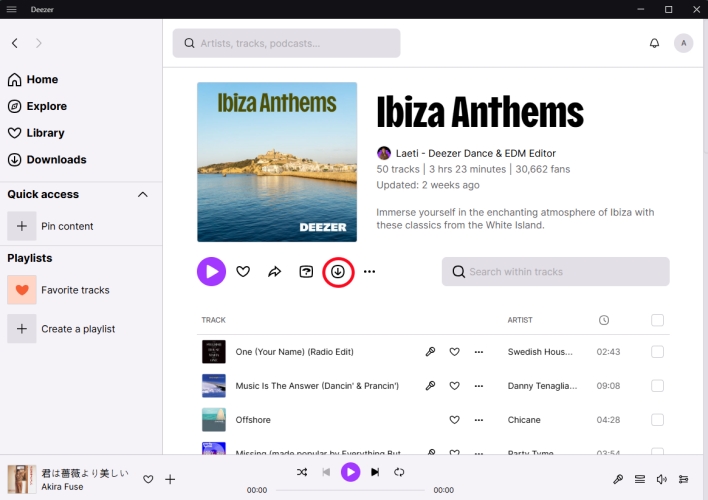
Task: Open Favorite tracks playlist
Action: 58,290
